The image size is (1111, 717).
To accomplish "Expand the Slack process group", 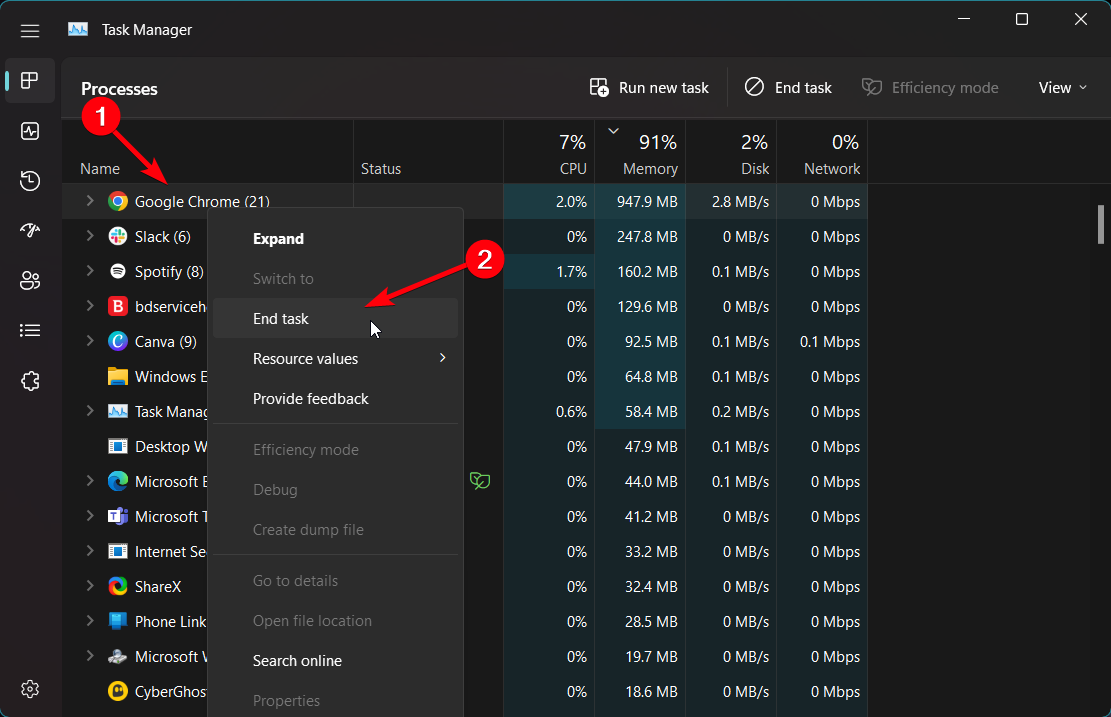I will [x=89, y=236].
